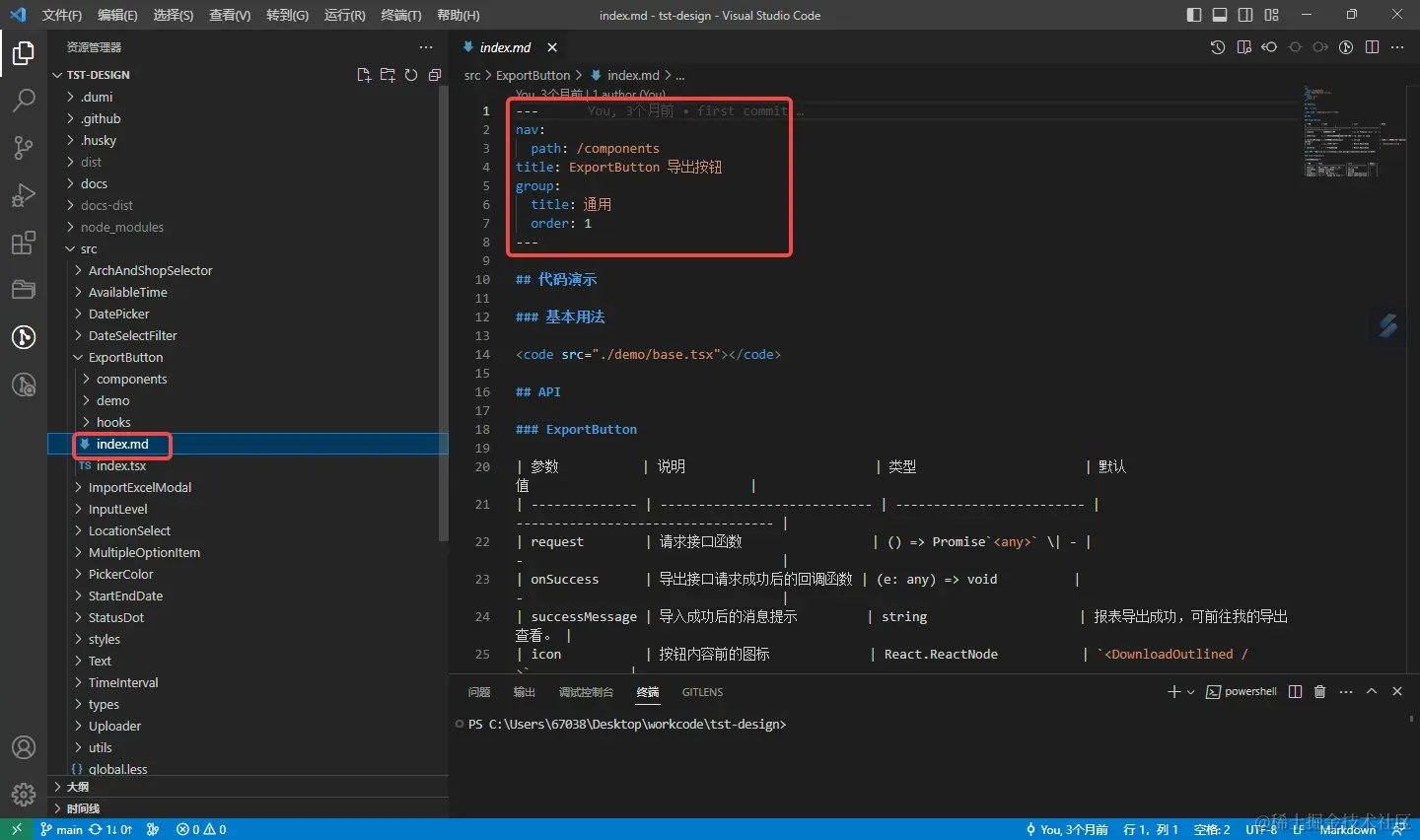The height and width of the screenshot is (840, 1420).
Task: Open the Extensions view
Action: [24, 243]
